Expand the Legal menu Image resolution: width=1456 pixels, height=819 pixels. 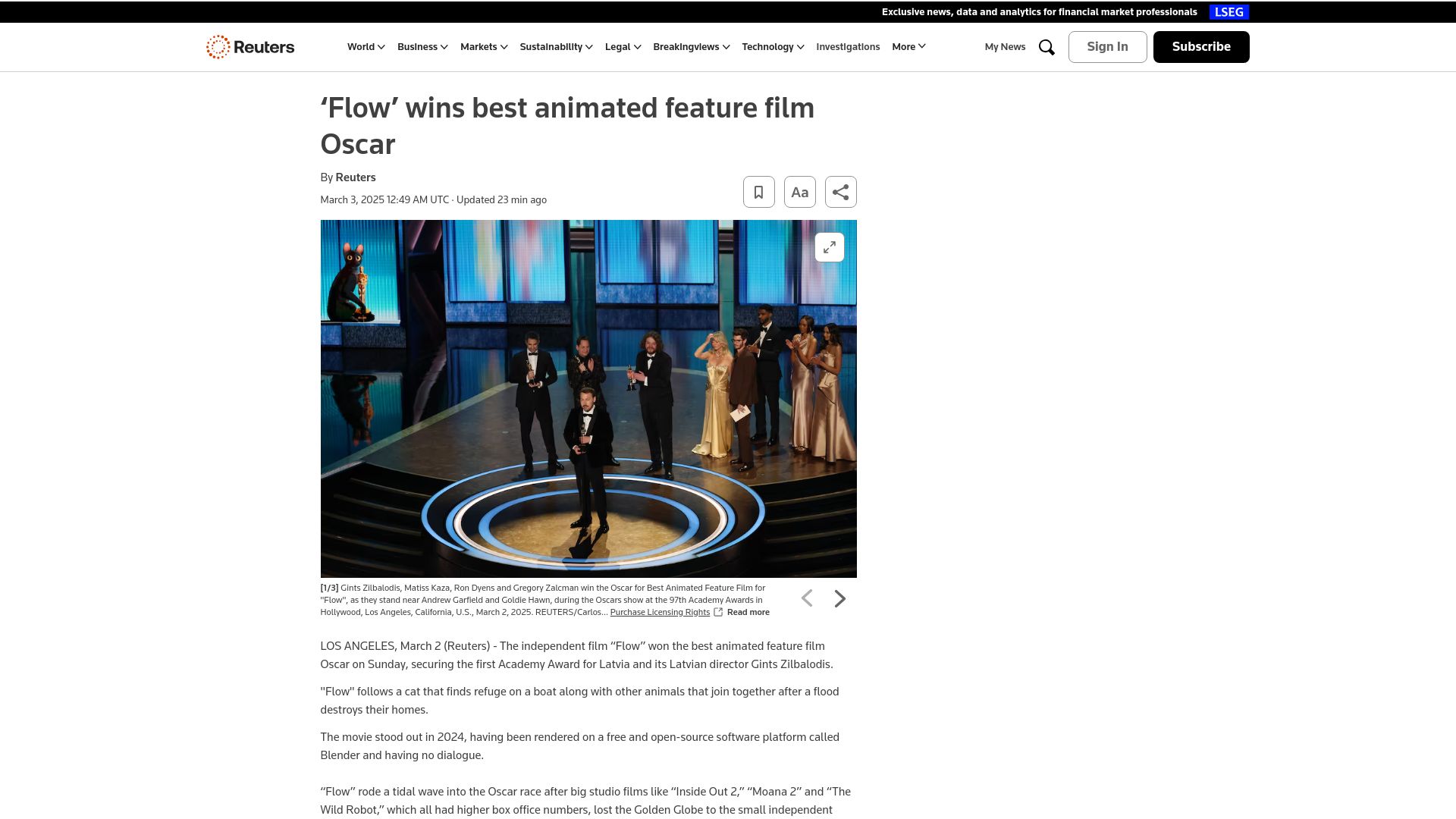623,47
